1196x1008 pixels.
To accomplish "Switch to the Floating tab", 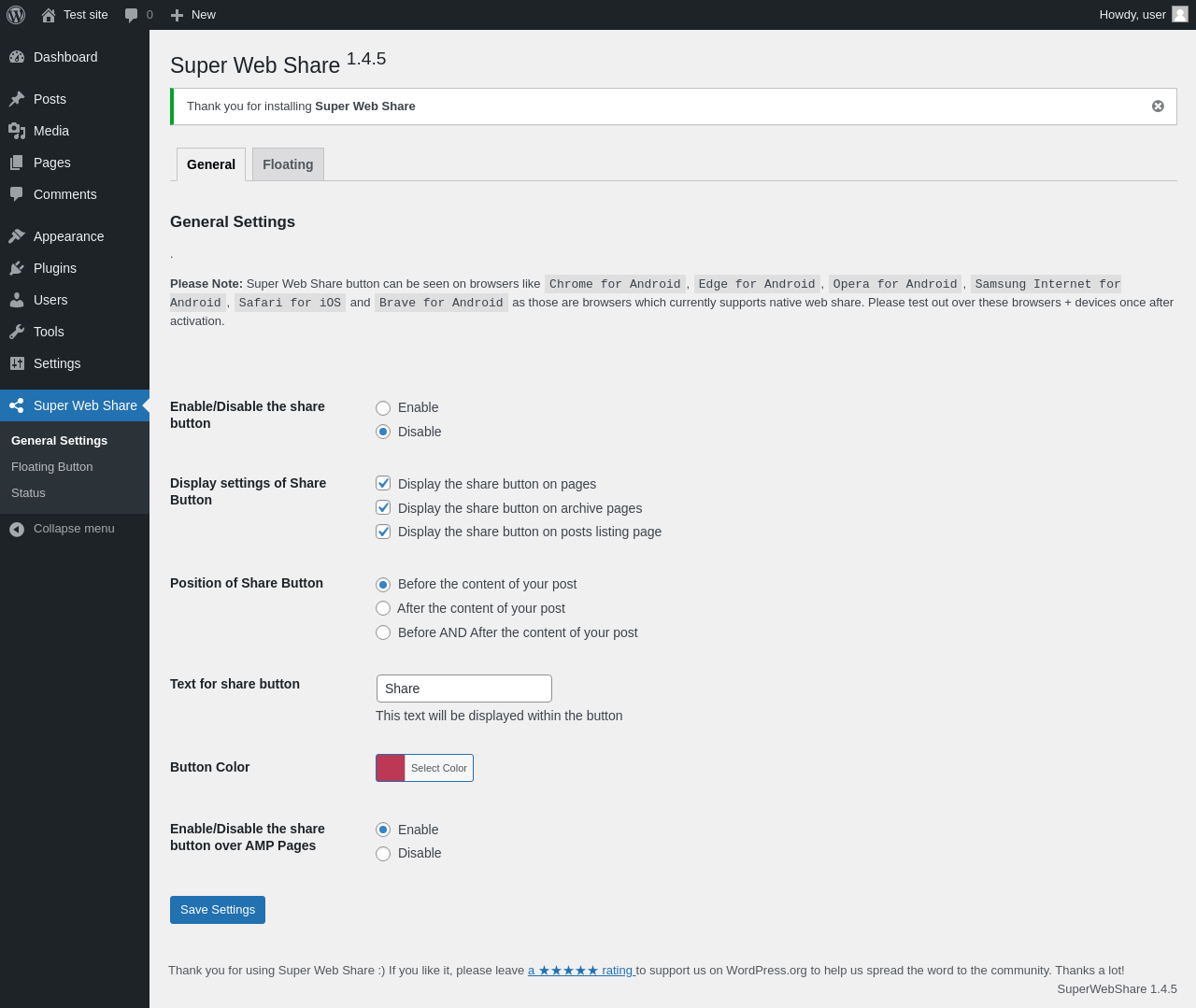I will click(288, 164).
